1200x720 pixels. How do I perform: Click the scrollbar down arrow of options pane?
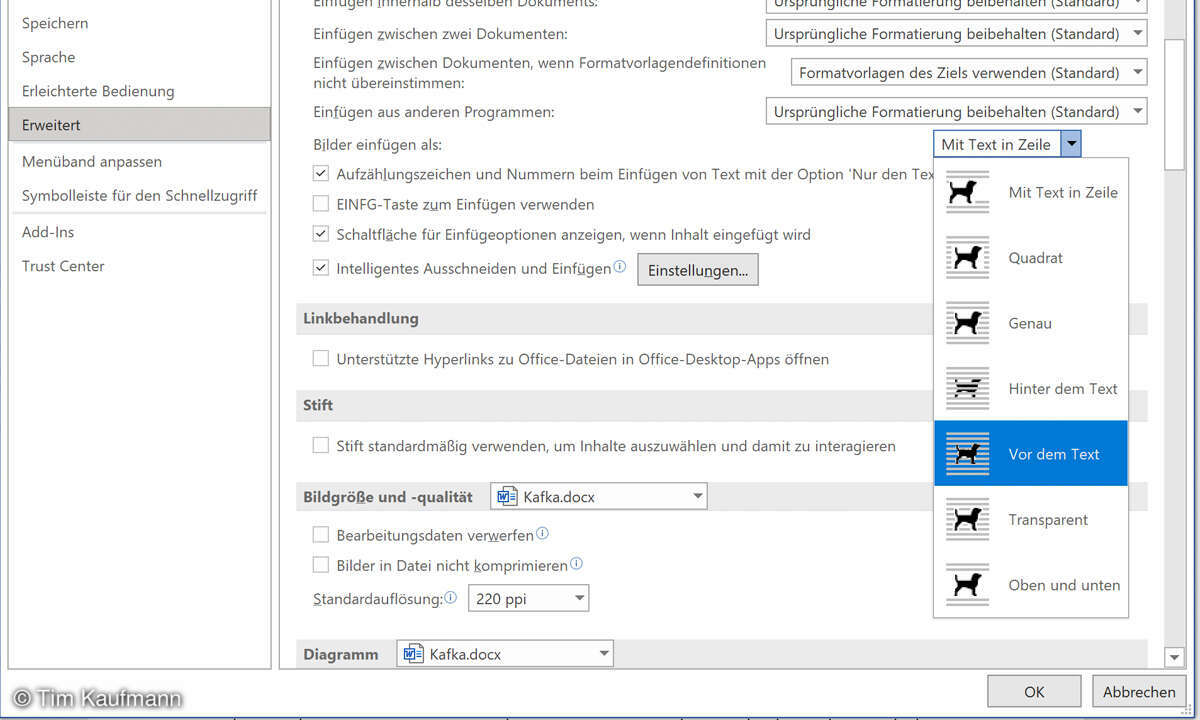click(x=1175, y=656)
